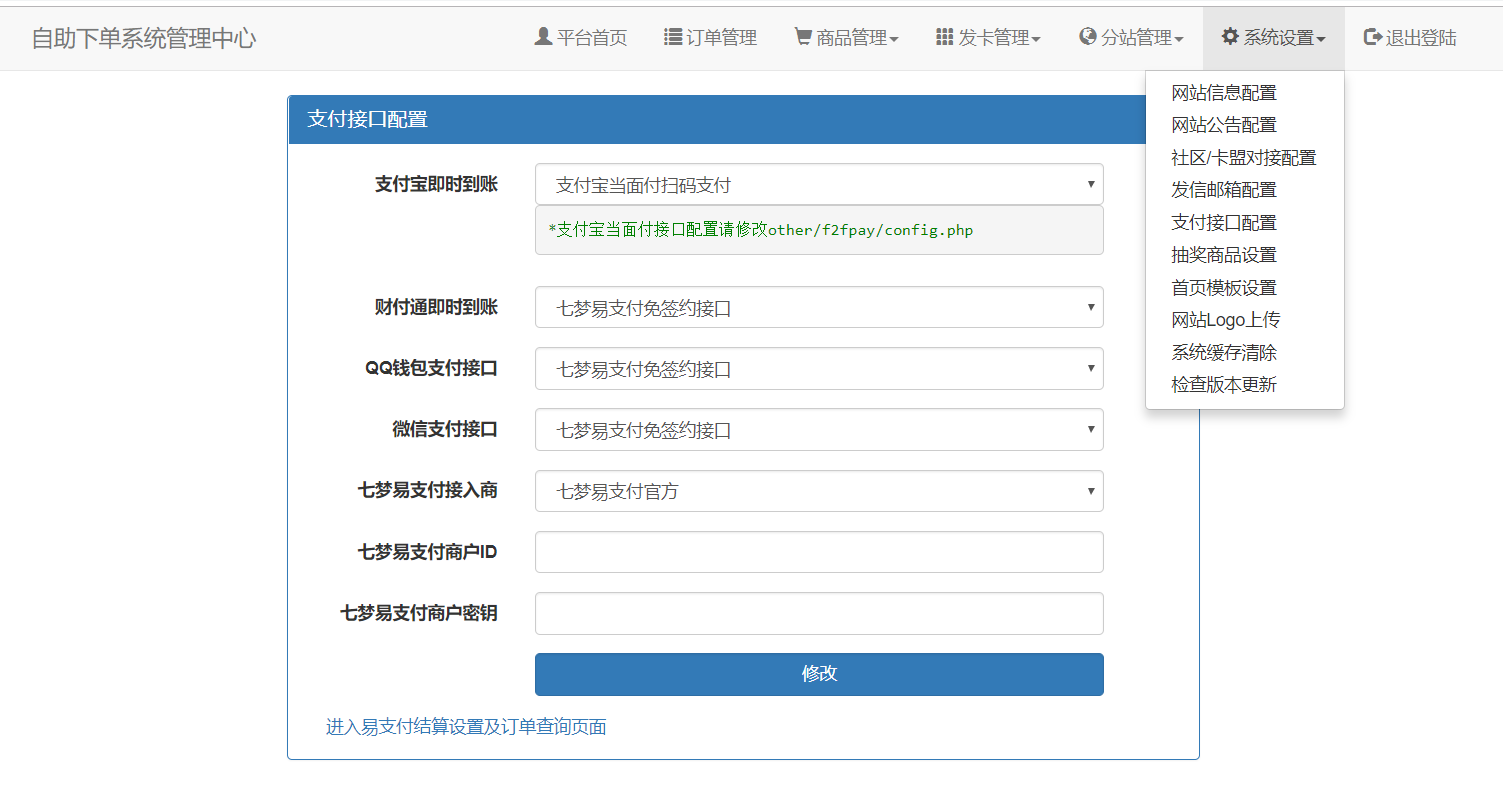Click the list icon beside 订单管理
The width and height of the screenshot is (1503, 787).
tap(673, 37)
